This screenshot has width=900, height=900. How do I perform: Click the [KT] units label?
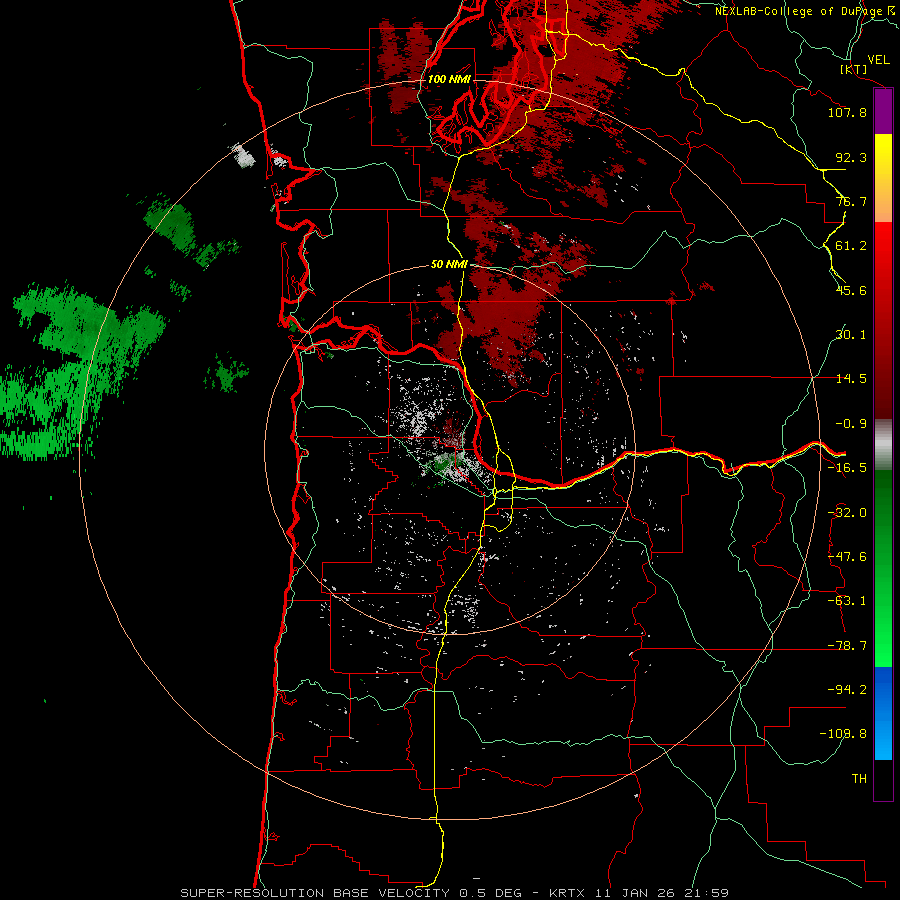point(854,69)
